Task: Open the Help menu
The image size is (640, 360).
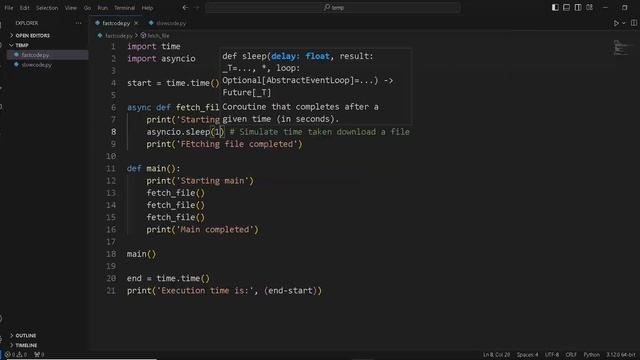Action: tap(147, 8)
